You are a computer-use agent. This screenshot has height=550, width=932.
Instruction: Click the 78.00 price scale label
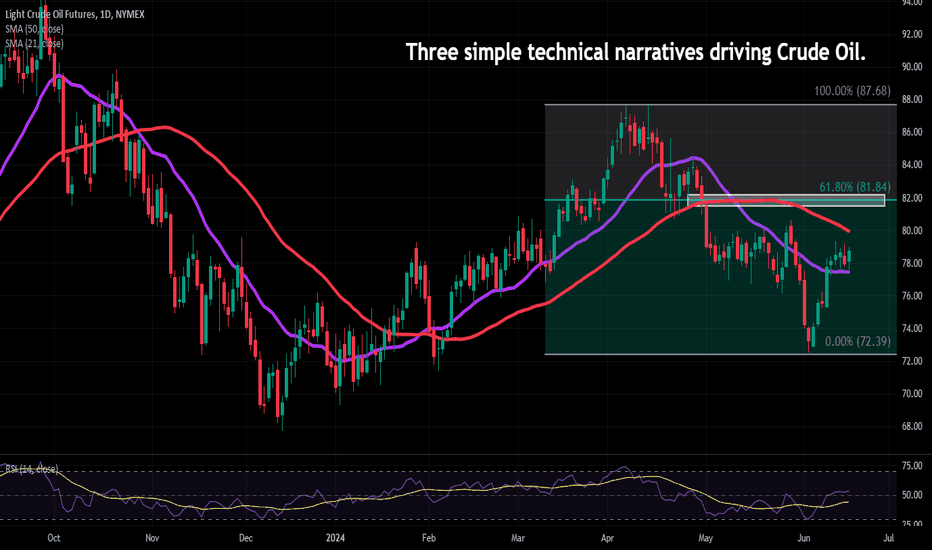(x=912, y=263)
